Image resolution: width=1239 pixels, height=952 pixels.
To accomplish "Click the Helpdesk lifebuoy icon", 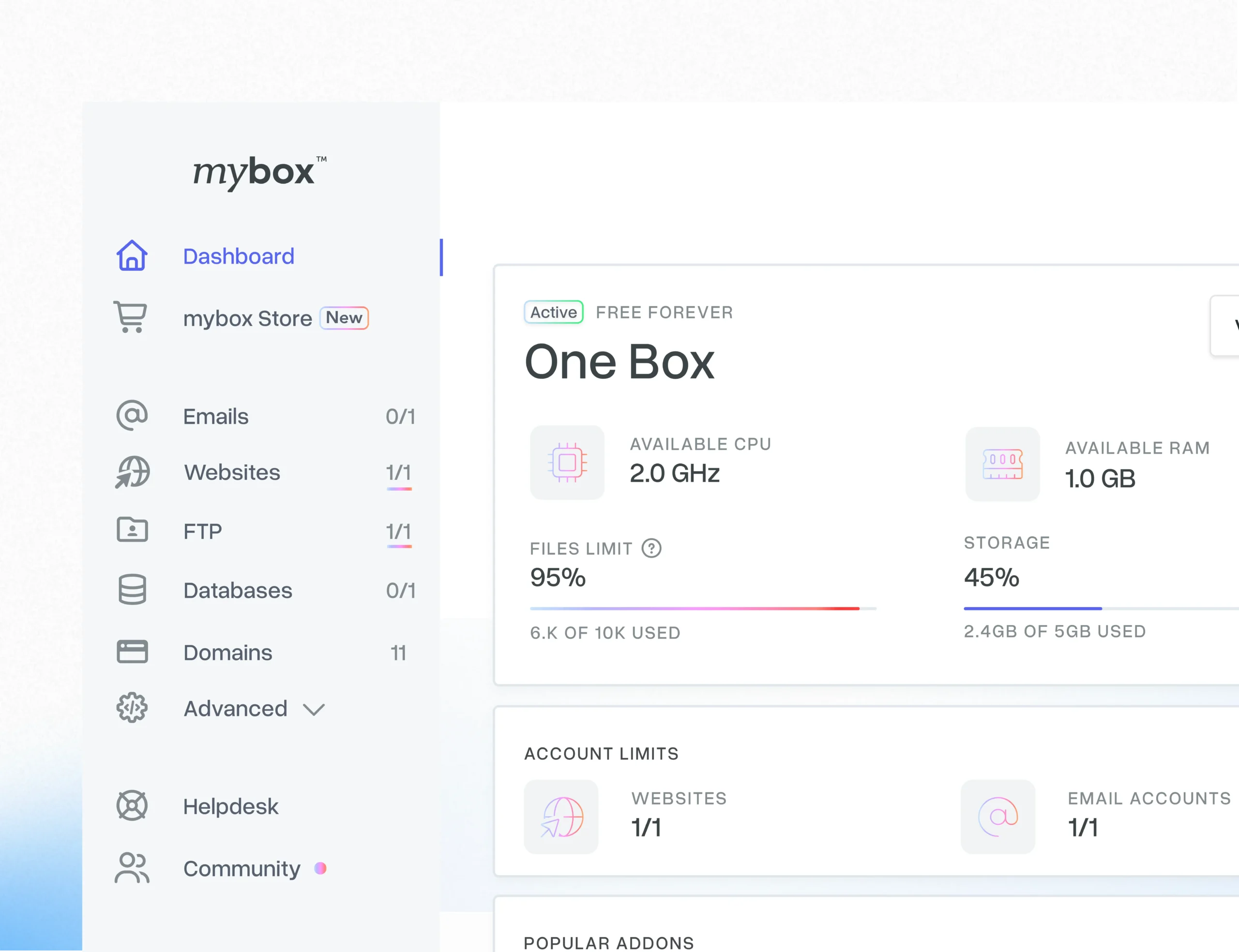I will 132,806.
